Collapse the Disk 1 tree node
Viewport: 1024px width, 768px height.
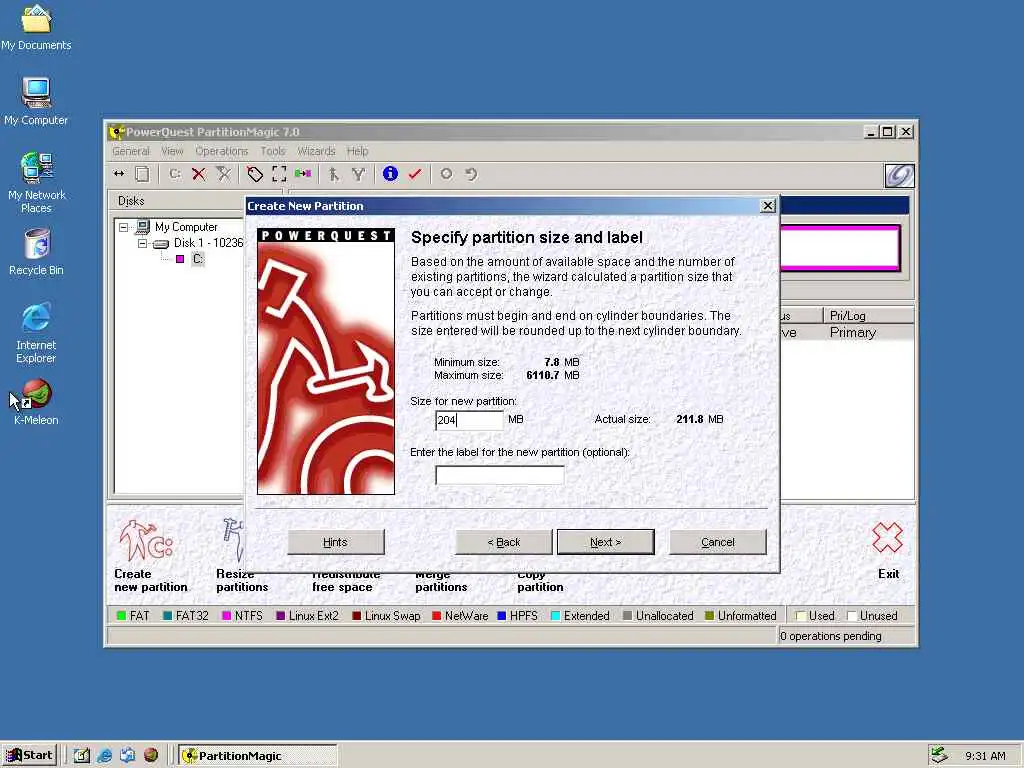tap(142, 243)
